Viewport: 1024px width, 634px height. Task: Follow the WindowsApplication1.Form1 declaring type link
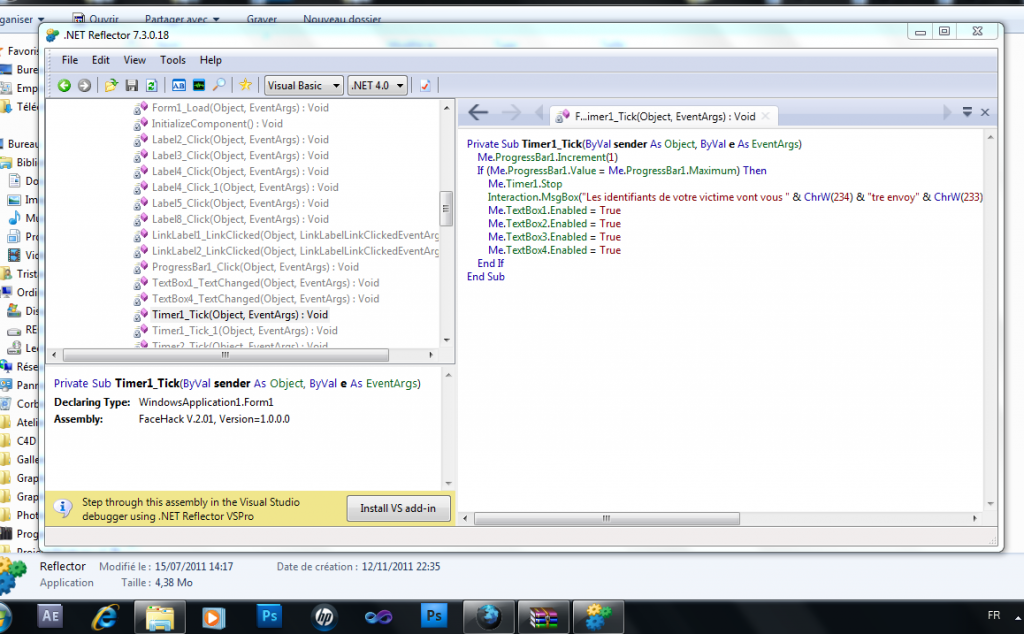tap(206, 402)
